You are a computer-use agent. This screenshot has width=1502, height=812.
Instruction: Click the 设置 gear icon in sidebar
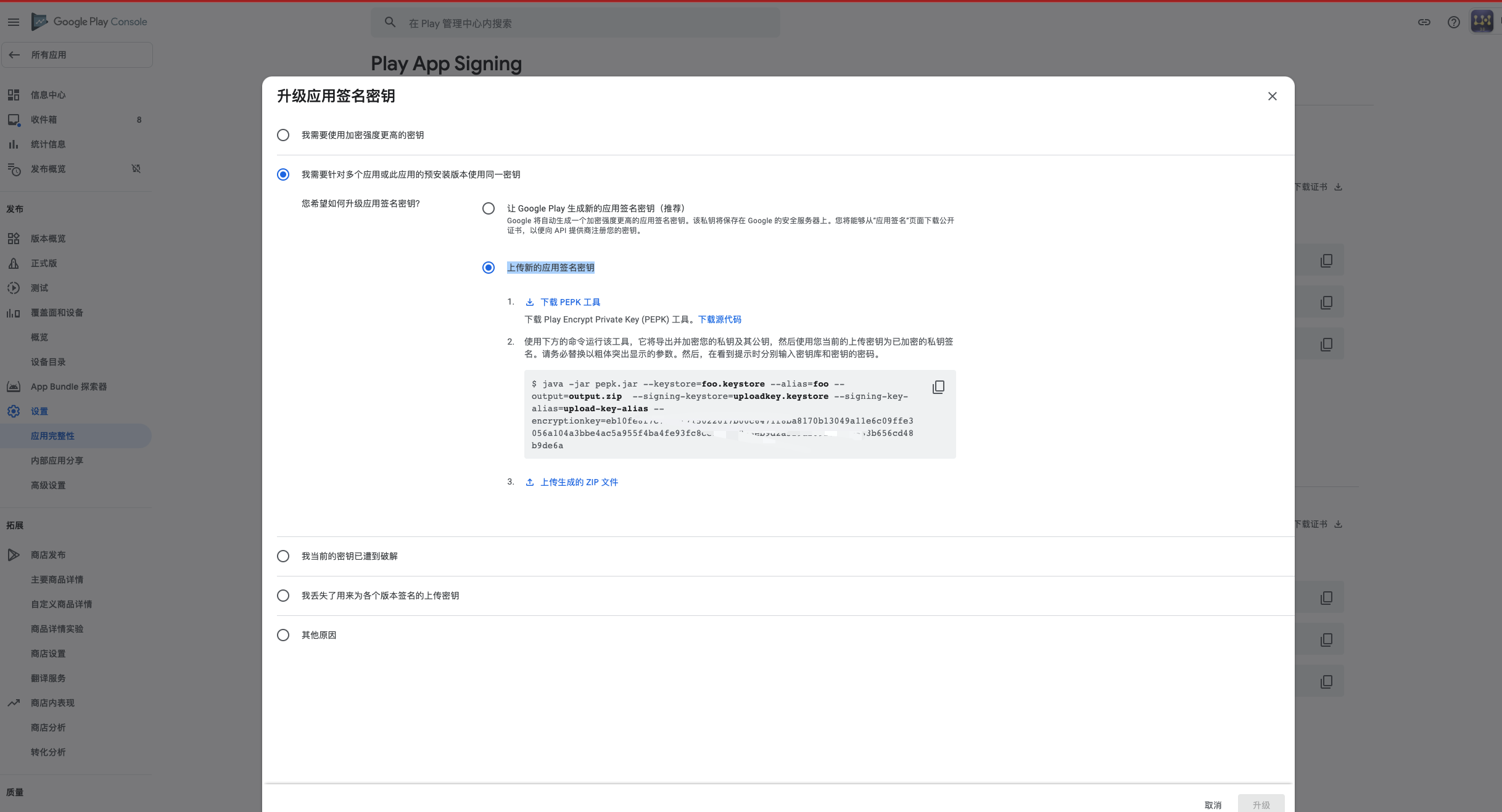[14, 411]
